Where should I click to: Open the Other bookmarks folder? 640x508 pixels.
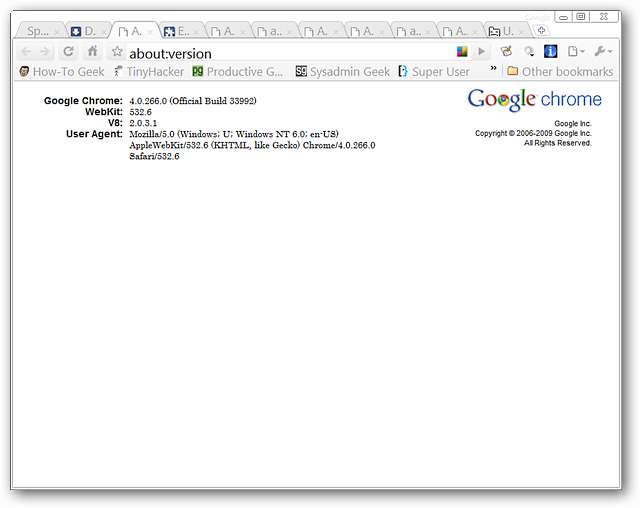pos(560,72)
